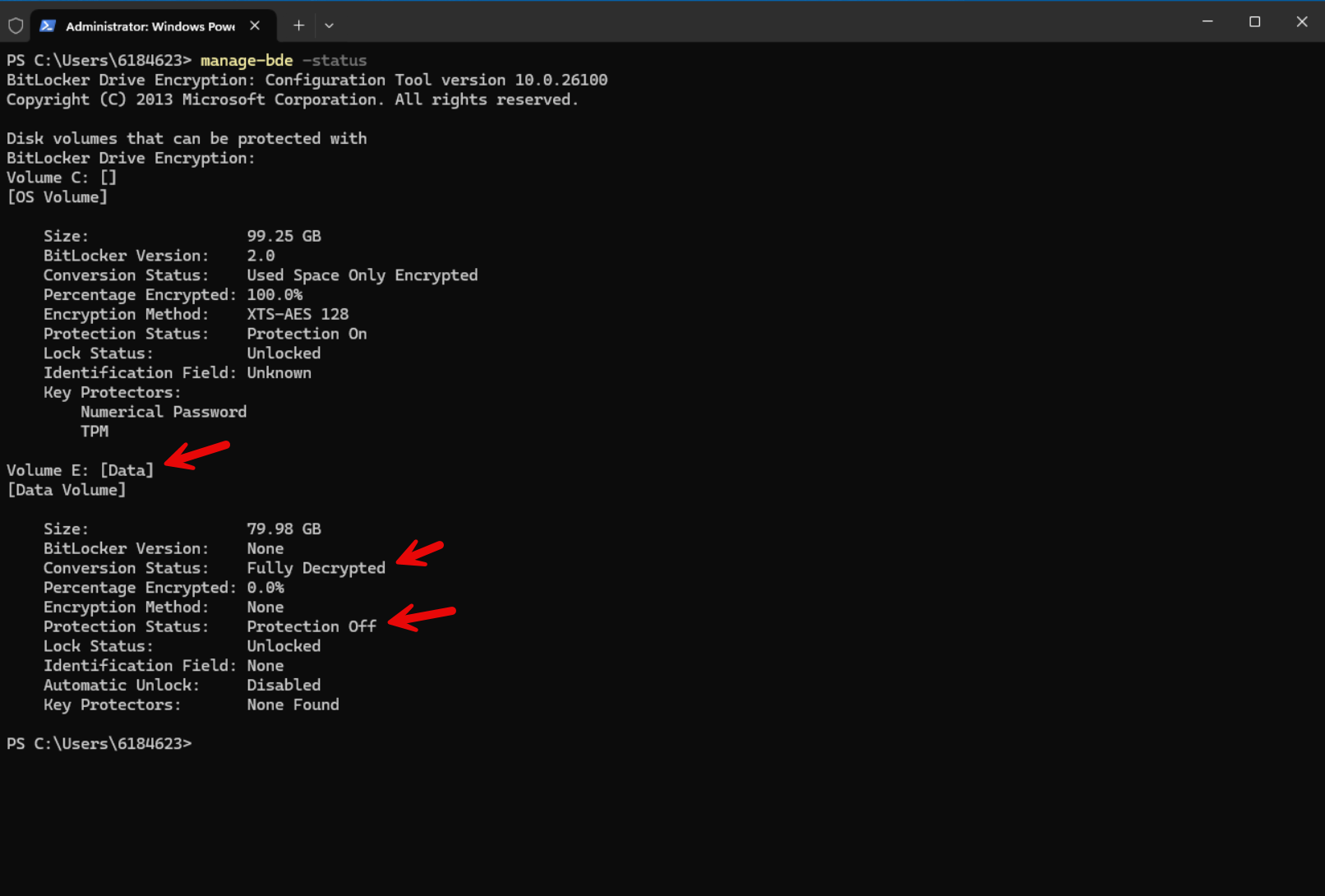The image size is (1325, 896).
Task: Click the Fully Decrypted status text
Action: [316, 567]
